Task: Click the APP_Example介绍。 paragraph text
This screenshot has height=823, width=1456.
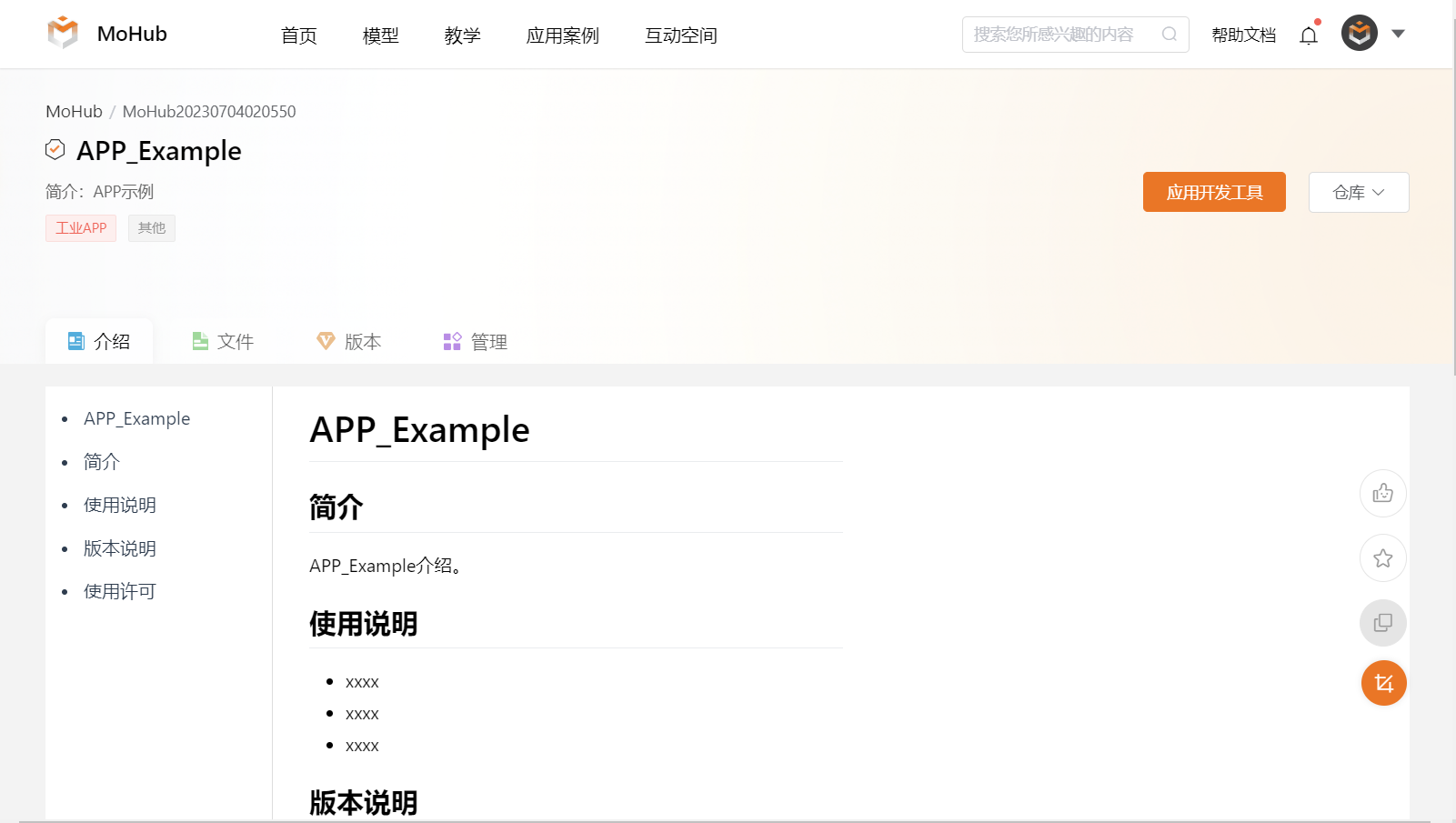Action: tap(387, 566)
